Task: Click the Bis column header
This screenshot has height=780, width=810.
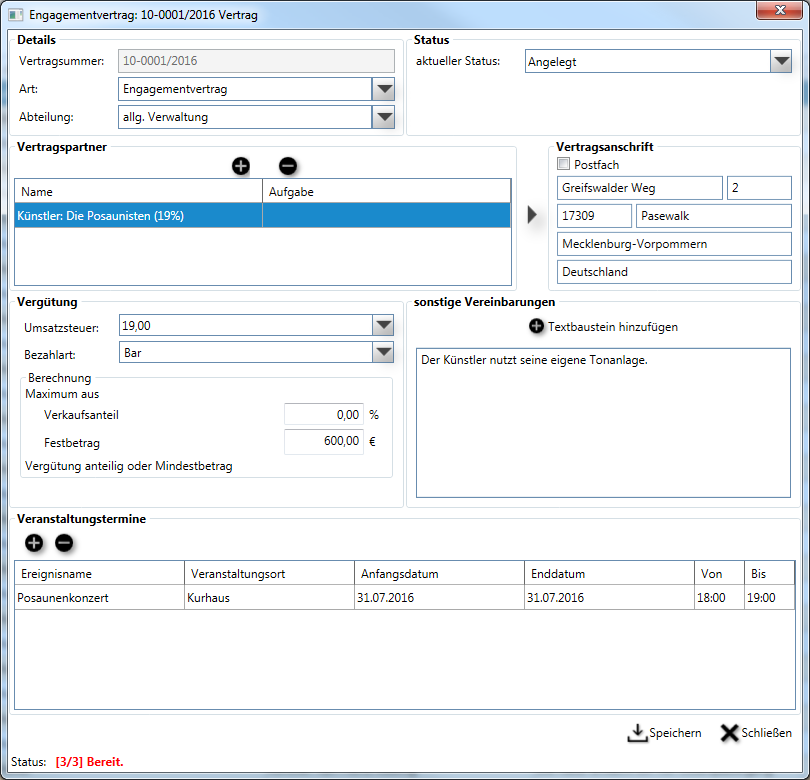Action: (x=770, y=573)
